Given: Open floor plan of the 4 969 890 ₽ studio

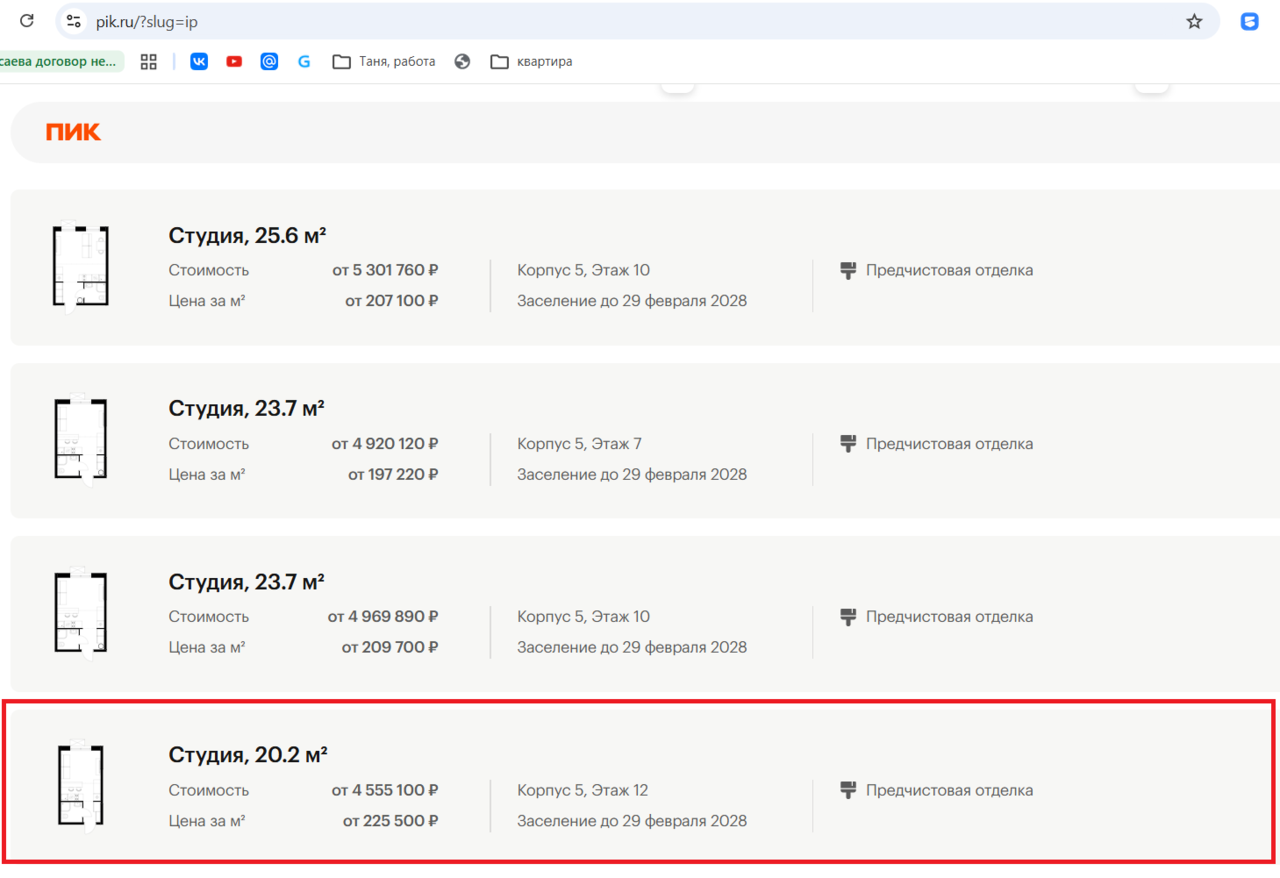Looking at the screenshot, I should pos(80,613).
